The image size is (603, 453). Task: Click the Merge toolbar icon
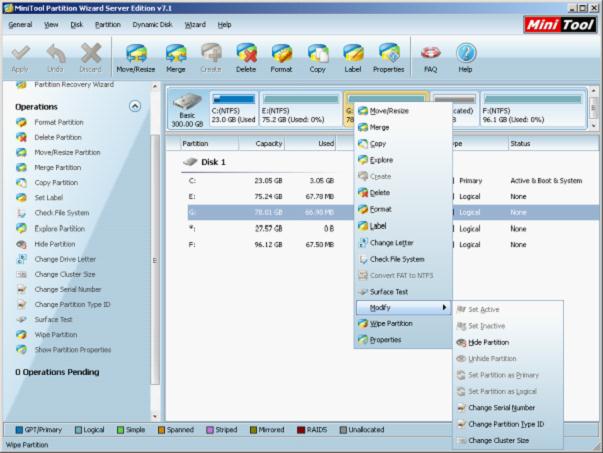coord(176,58)
